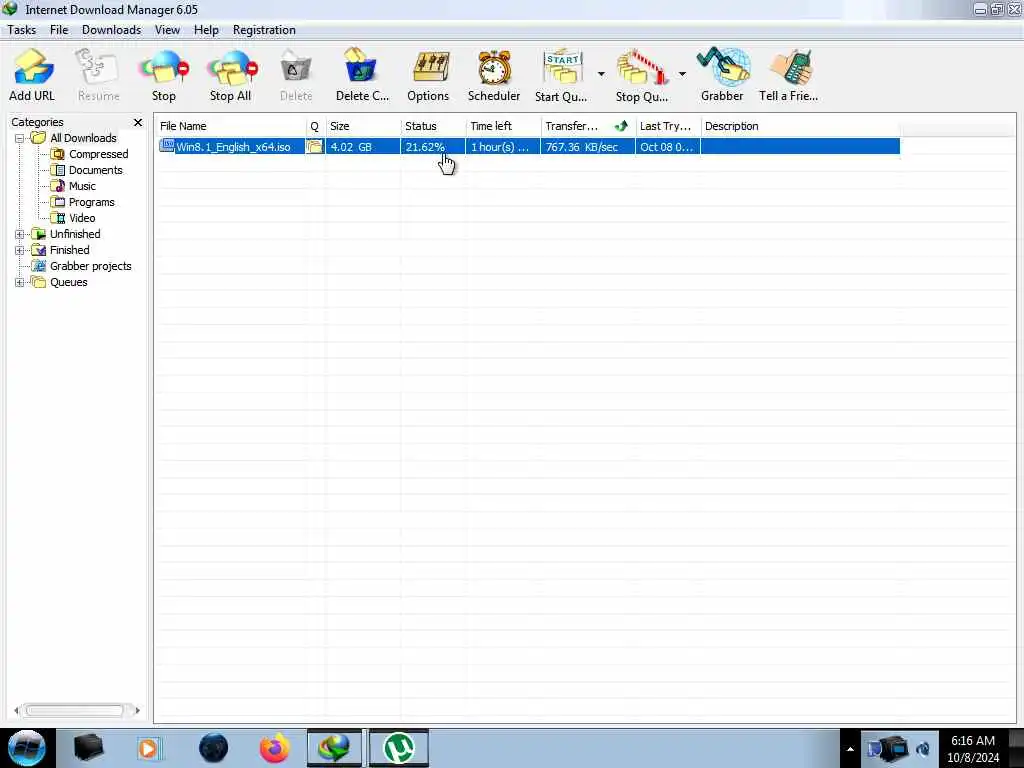
Task: Select All Downloads folder in tree
Action: point(83,138)
